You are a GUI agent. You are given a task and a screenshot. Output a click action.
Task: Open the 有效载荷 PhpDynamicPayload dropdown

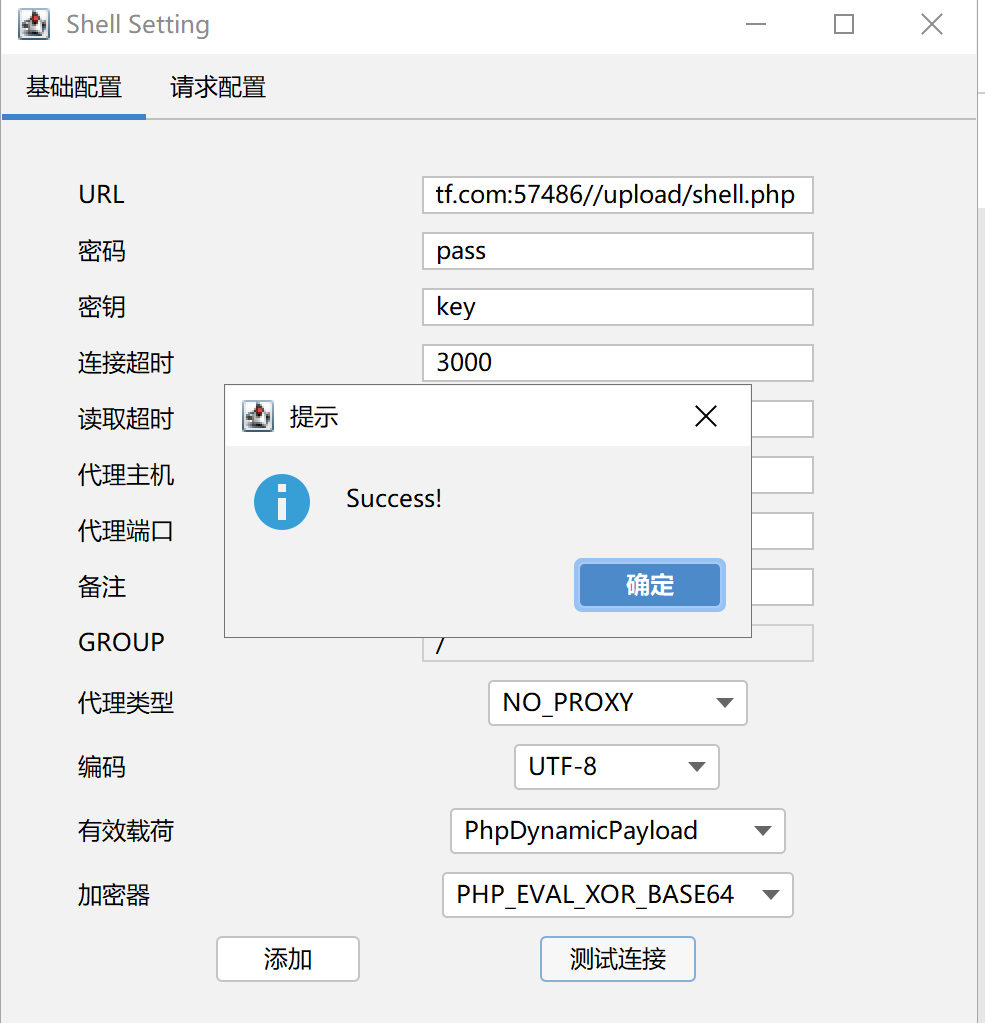(618, 831)
